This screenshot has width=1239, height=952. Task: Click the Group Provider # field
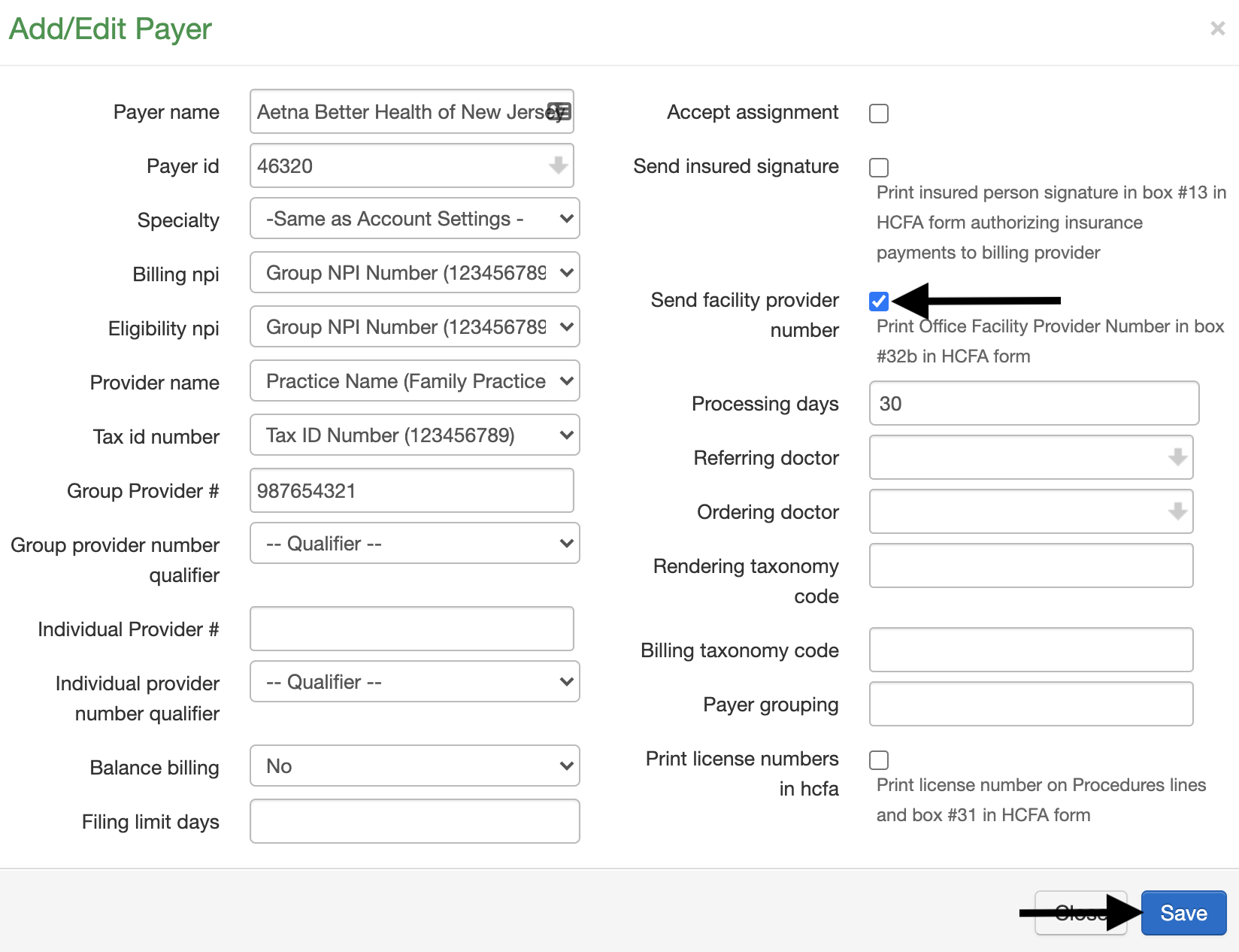[x=412, y=490]
